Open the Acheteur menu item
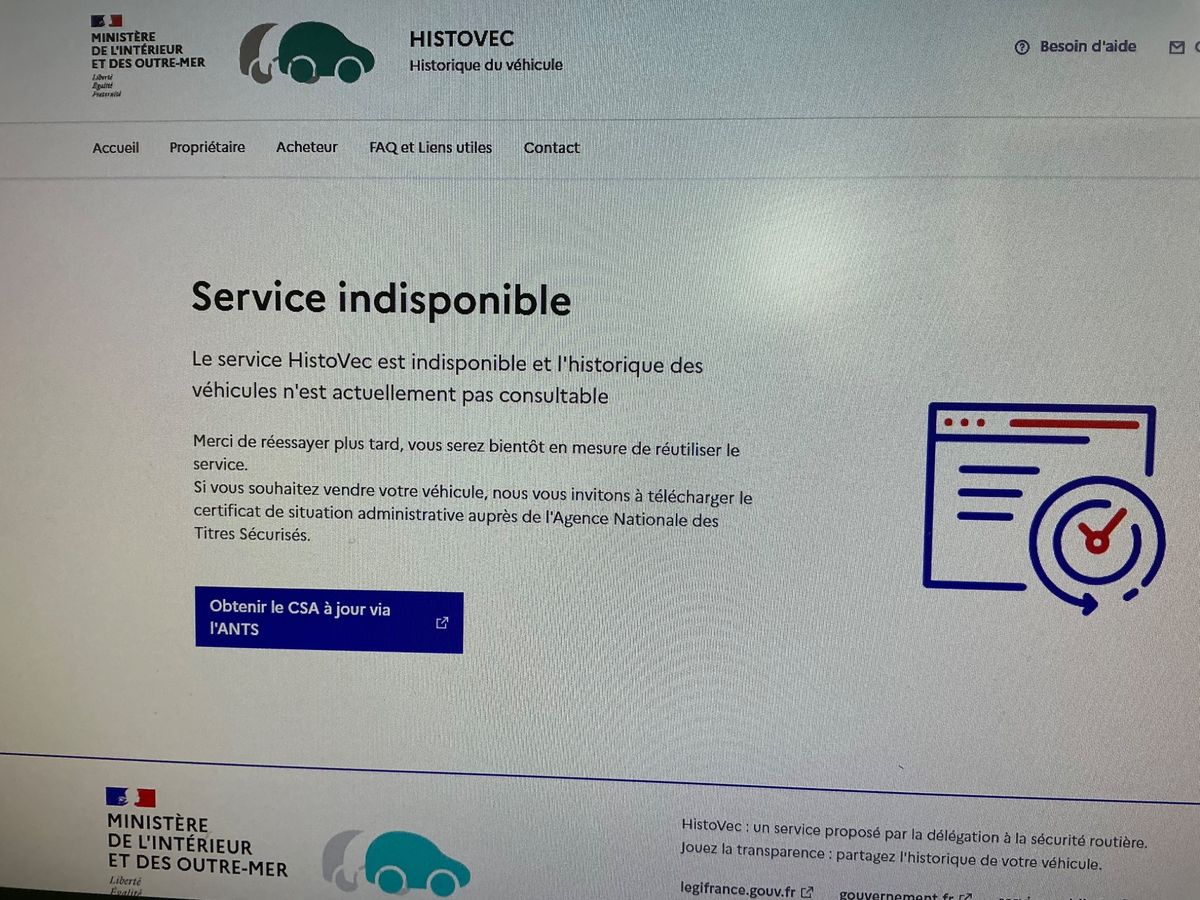Viewport: 1200px width, 900px height. 307,147
